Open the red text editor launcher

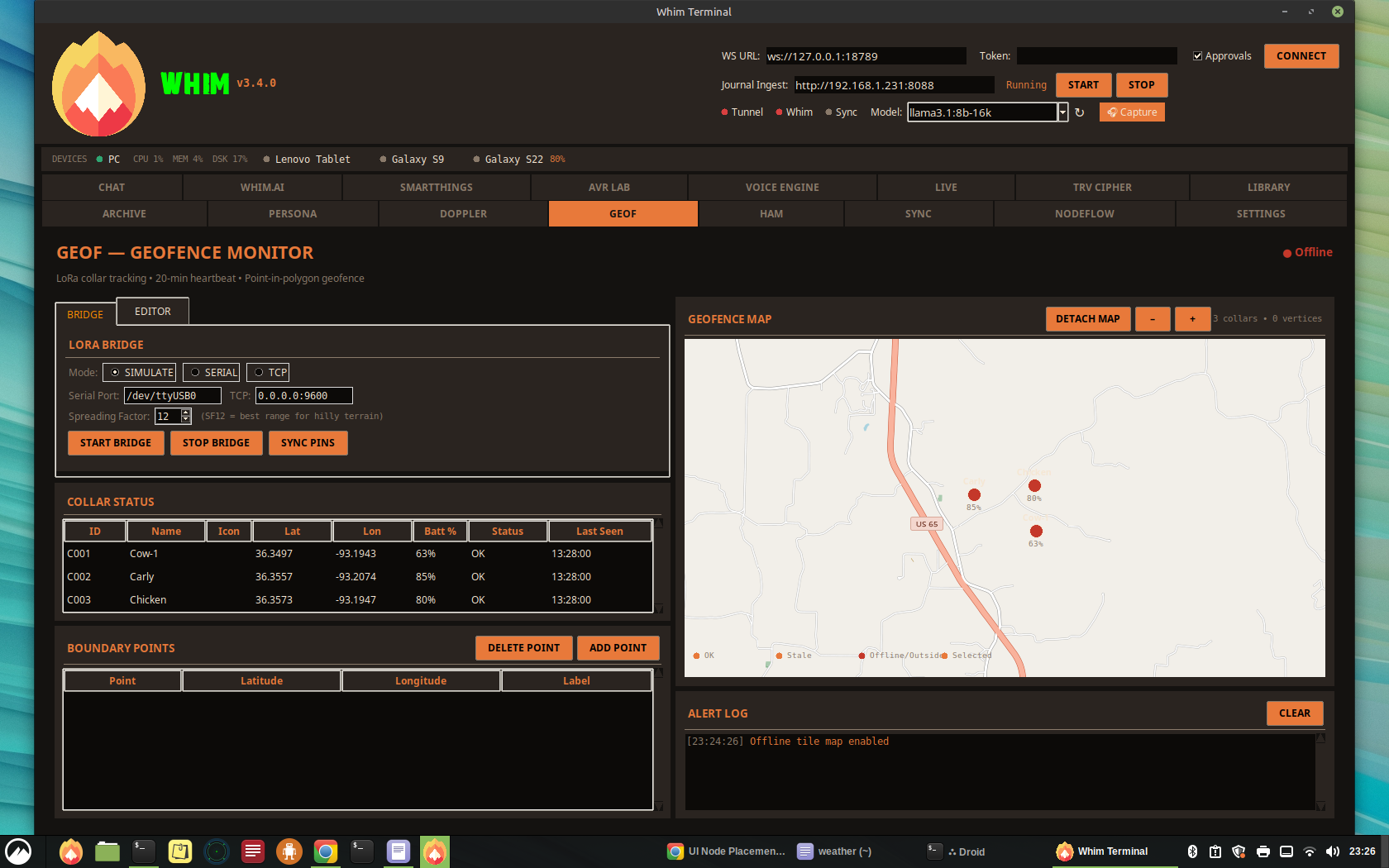click(253, 851)
